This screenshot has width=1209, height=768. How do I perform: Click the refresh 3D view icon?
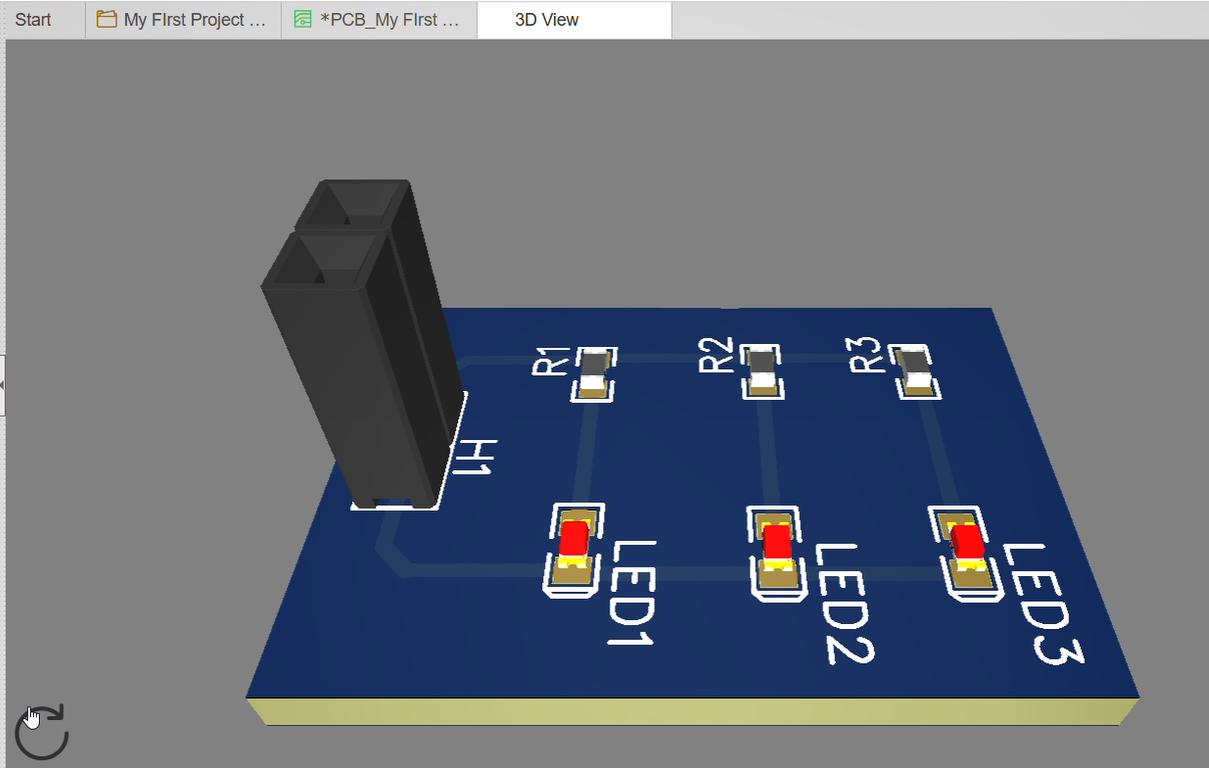click(42, 732)
